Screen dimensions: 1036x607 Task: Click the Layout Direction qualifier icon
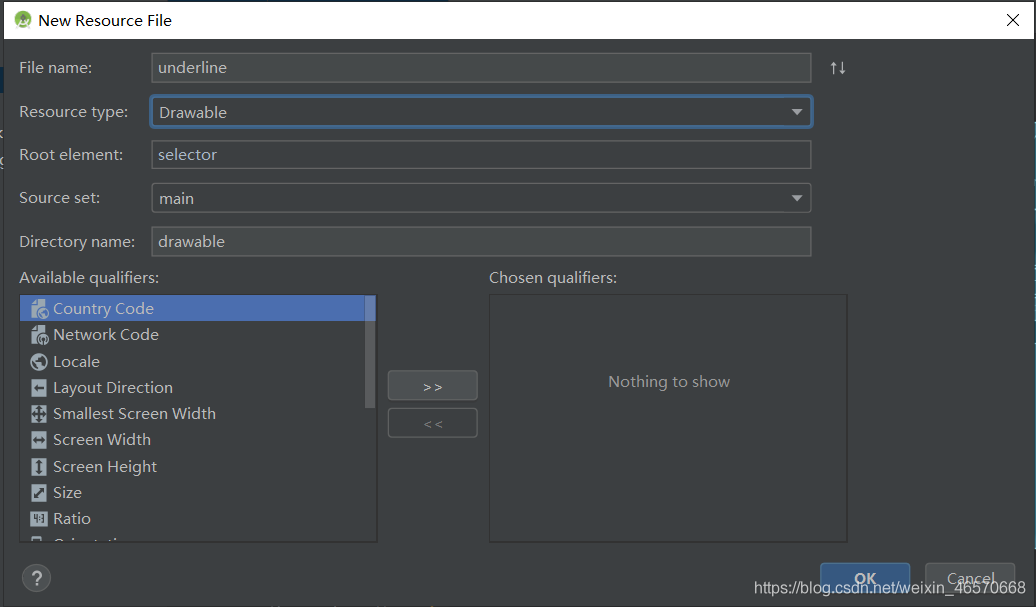click(38, 387)
